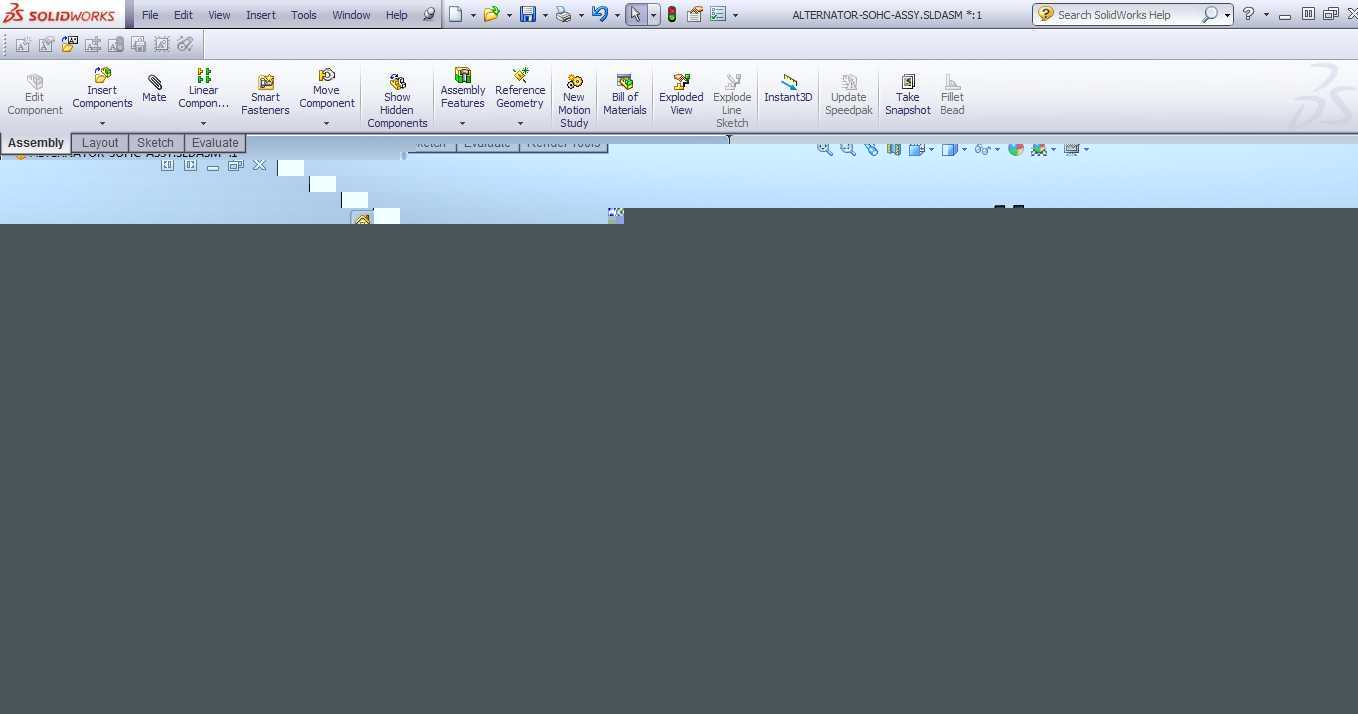This screenshot has height=714, width=1358.
Task: Open the Tools menu
Action: 304,15
